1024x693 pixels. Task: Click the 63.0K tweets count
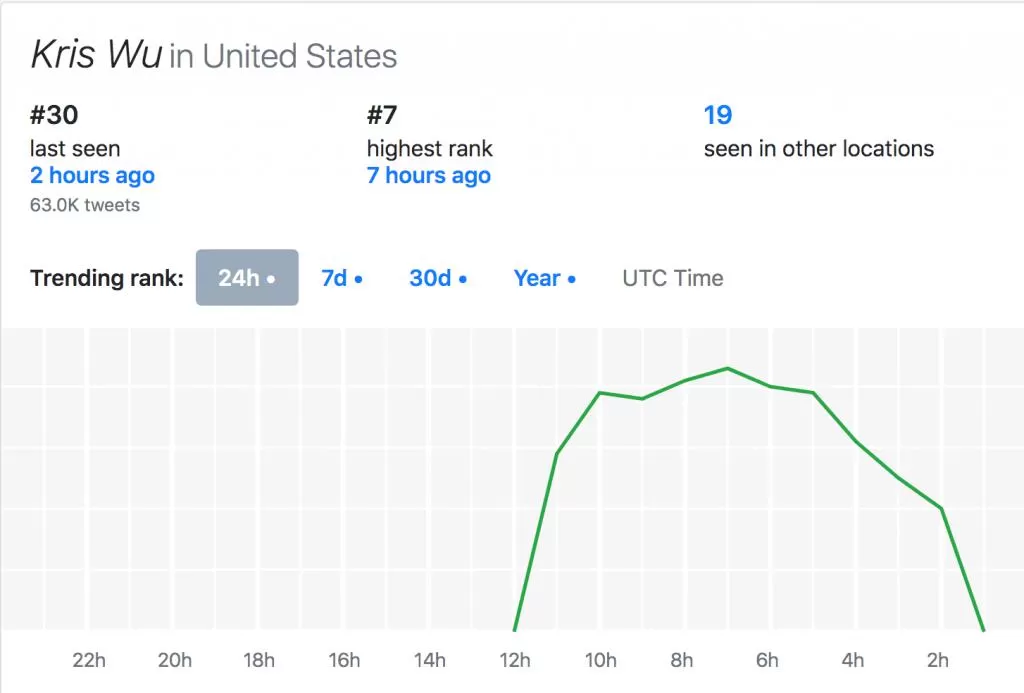click(x=85, y=205)
